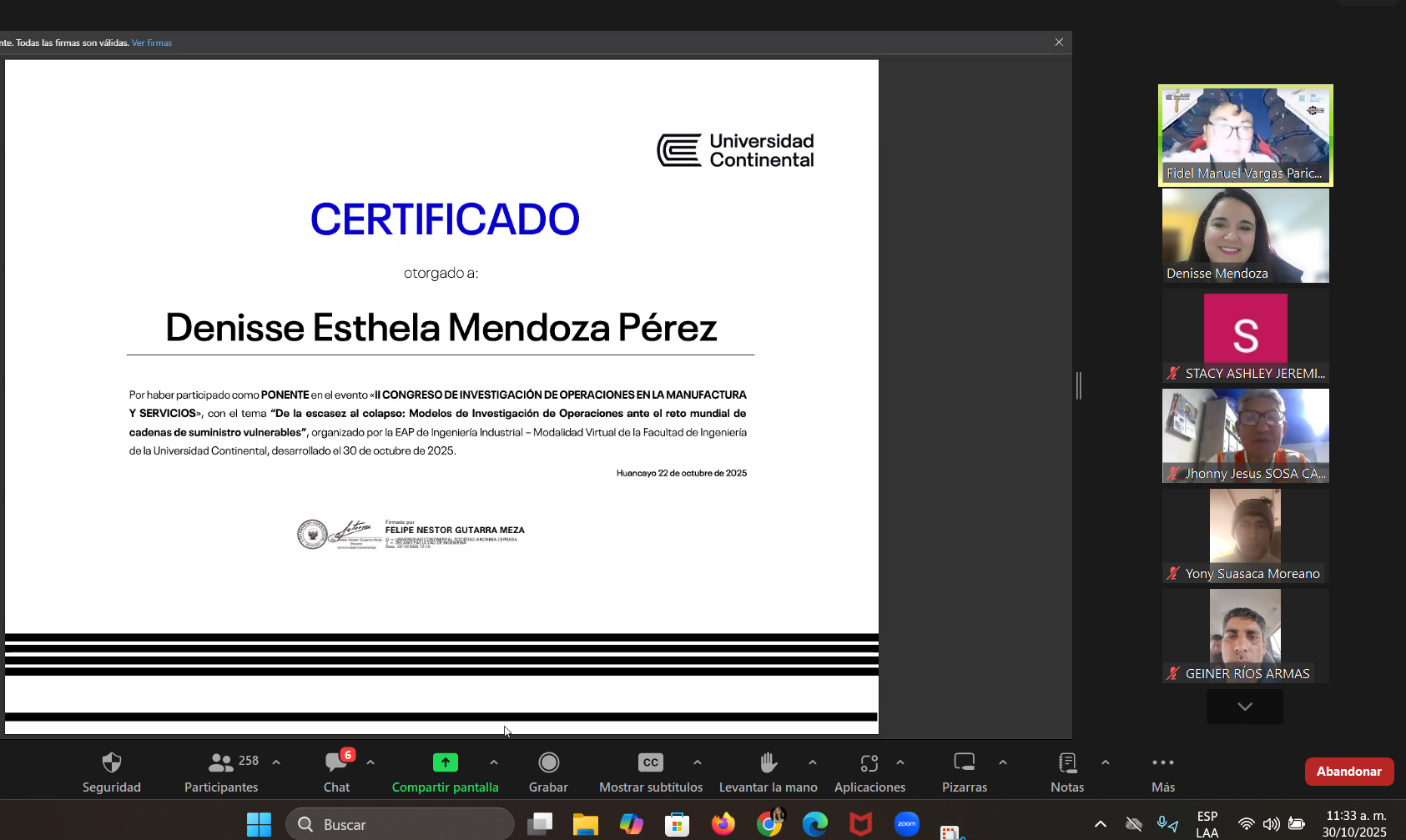Toggle Mostrar subtítulos captions
Screen dimensions: 1406x840
650,763
